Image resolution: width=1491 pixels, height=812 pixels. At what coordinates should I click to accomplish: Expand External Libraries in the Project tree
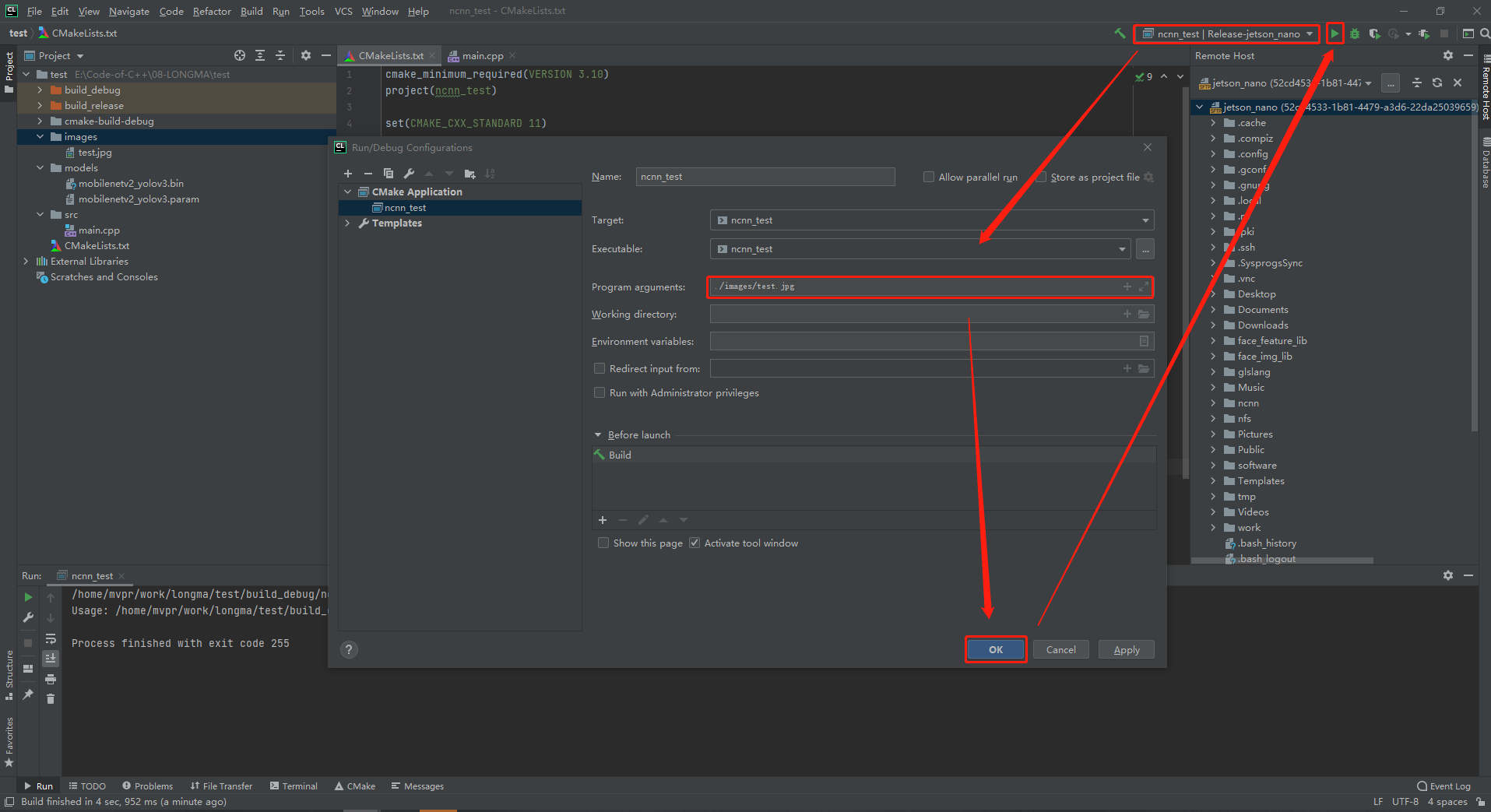point(26,262)
